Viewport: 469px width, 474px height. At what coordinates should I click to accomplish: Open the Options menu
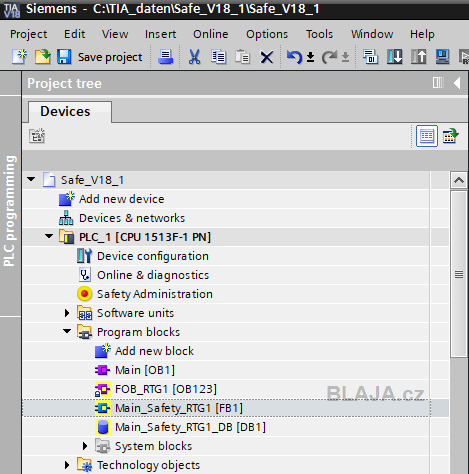267,34
